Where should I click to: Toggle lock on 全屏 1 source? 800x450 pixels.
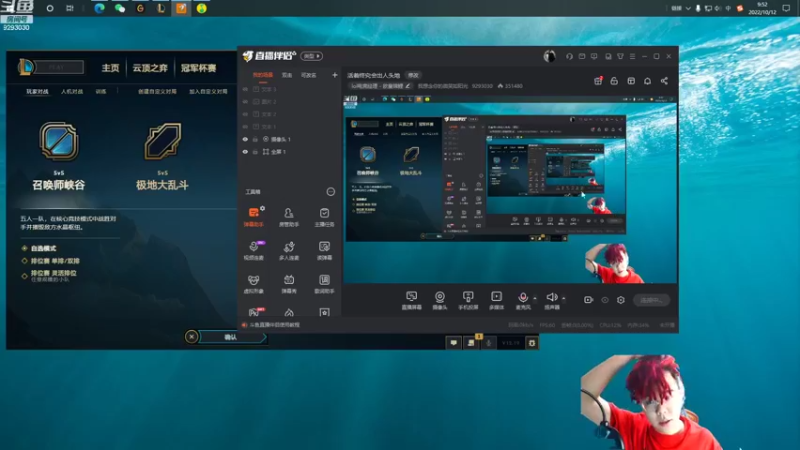click(256, 152)
